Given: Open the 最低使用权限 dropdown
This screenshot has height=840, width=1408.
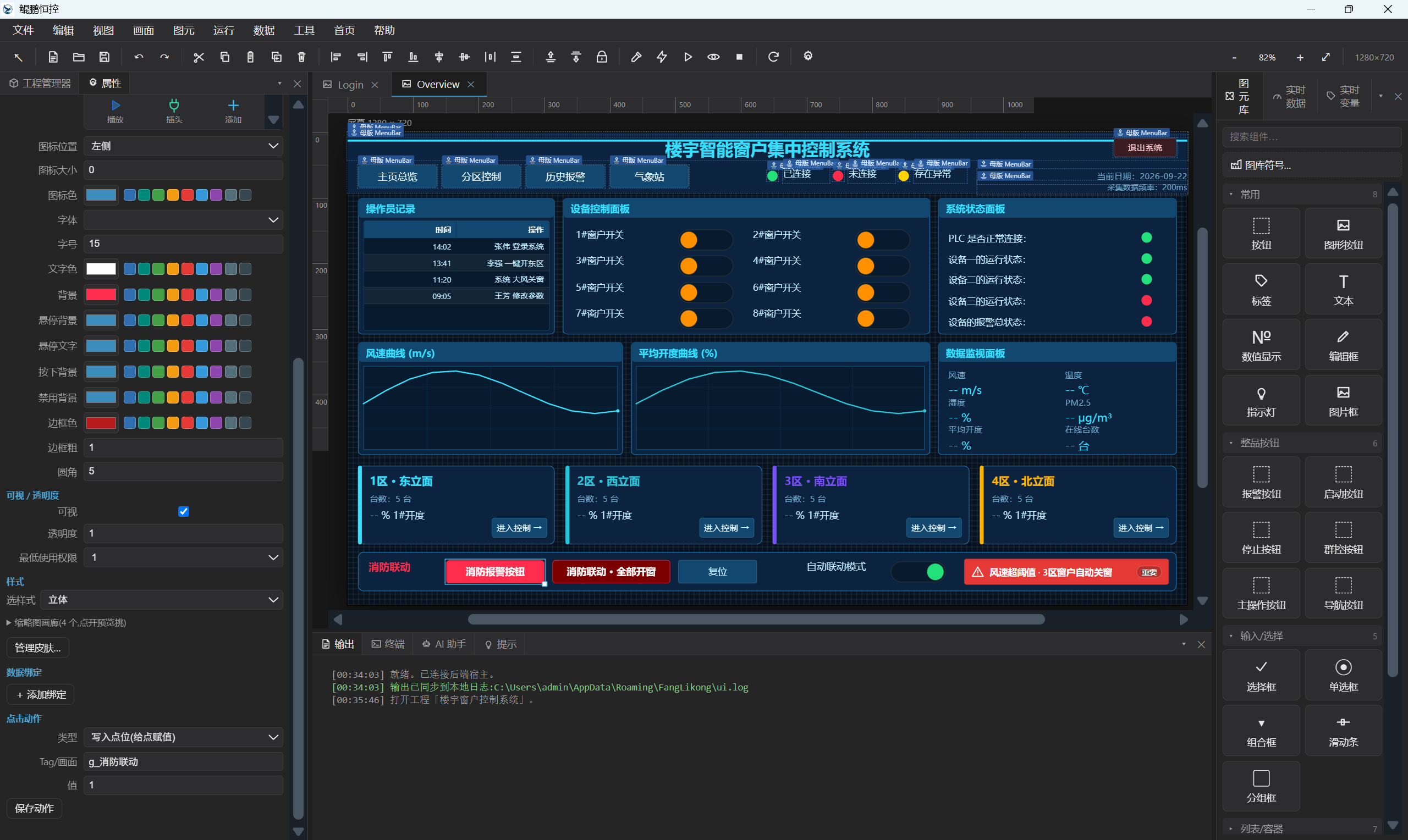Looking at the screenshot, I should 184,557.
